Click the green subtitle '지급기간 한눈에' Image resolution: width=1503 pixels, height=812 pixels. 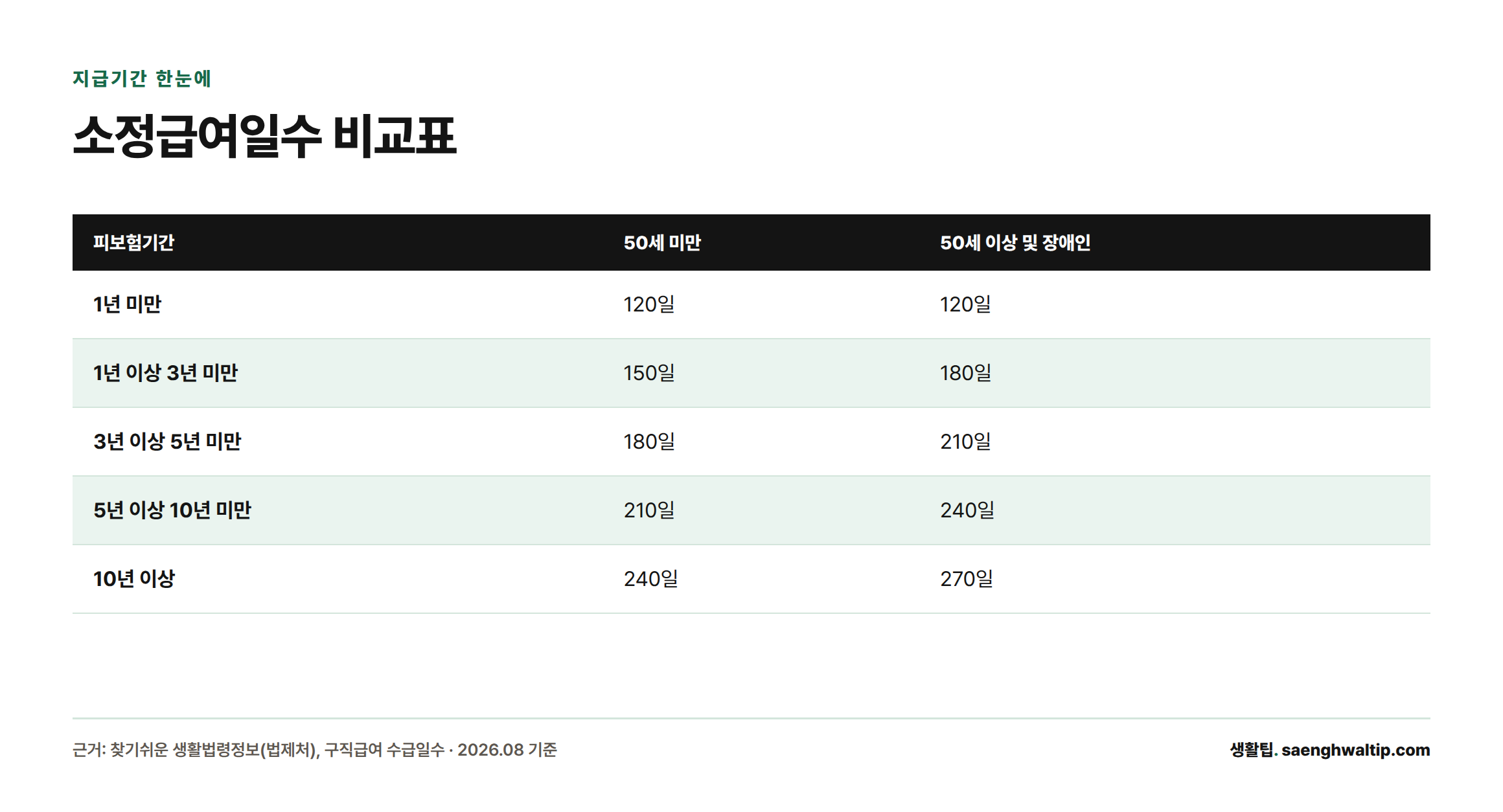tap(142, 78)
